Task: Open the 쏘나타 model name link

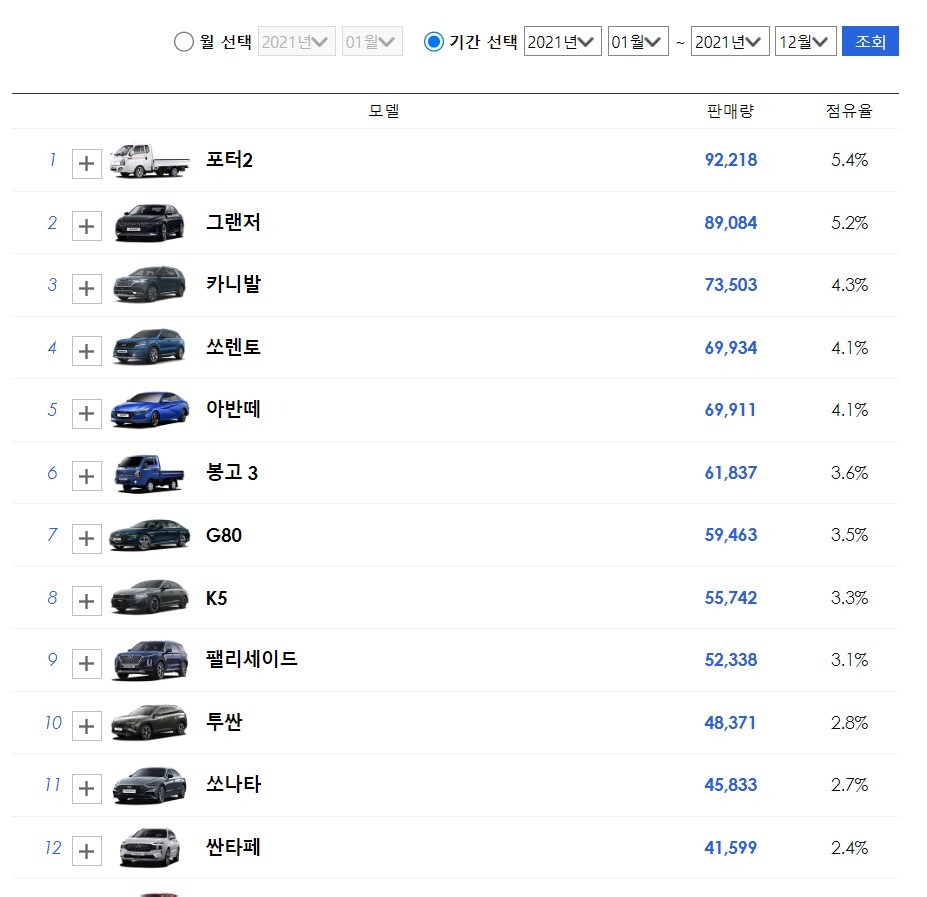Action: pos(233,785)
